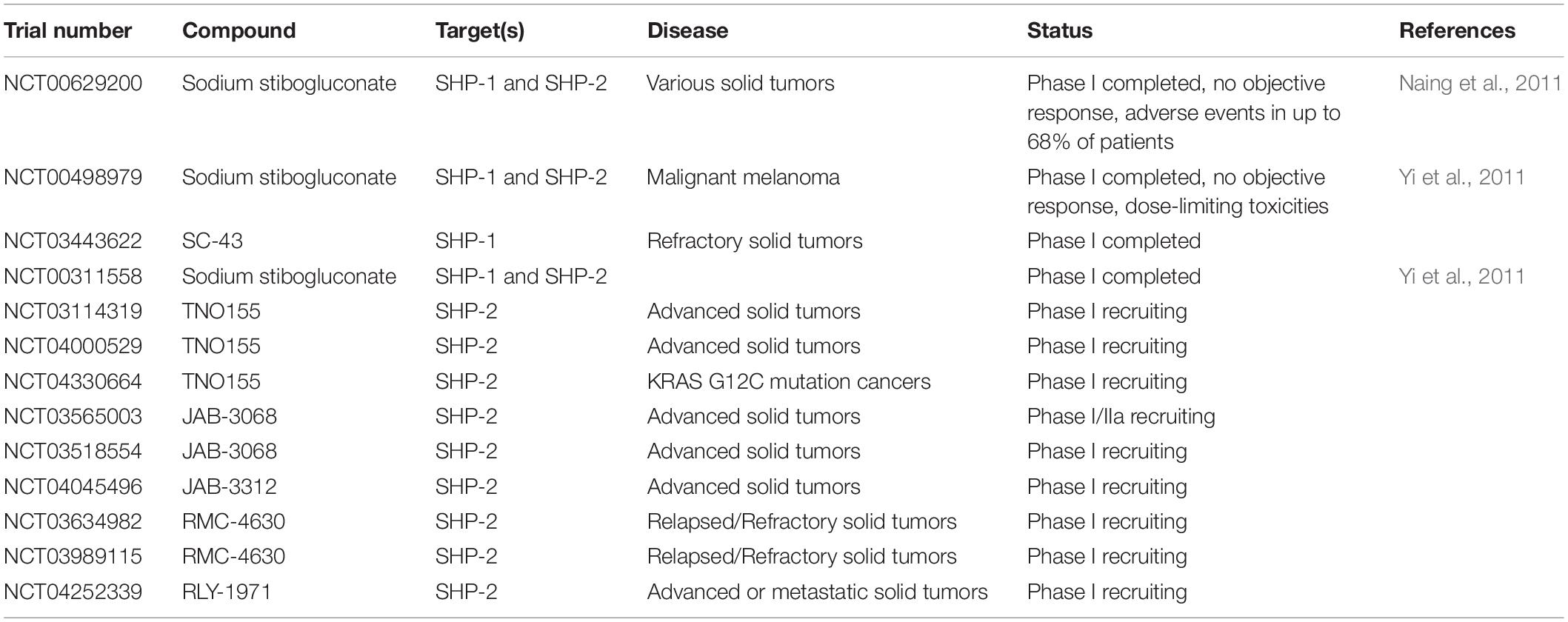
Task: Select the Target(s) column header
Action: 480,30
